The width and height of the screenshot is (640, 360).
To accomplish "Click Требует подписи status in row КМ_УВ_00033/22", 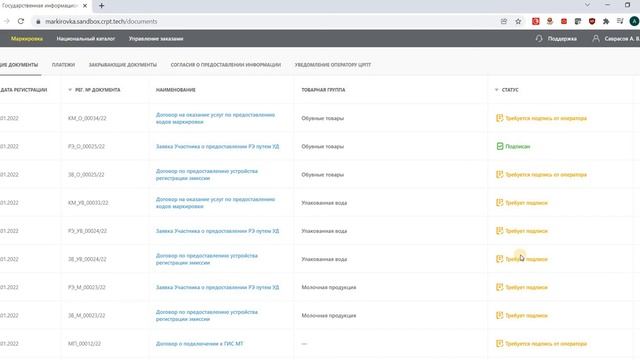I will [x=527, y=202].
